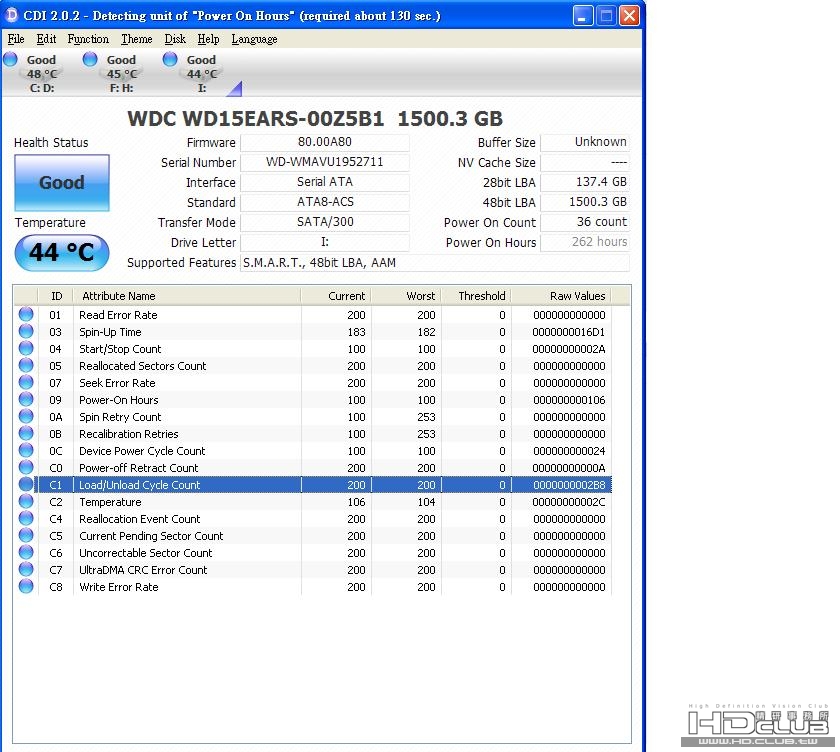Select the Power-On Hours raw value 000000000106
The height and width of the screenshot is (752, 840).
[569, 400]
